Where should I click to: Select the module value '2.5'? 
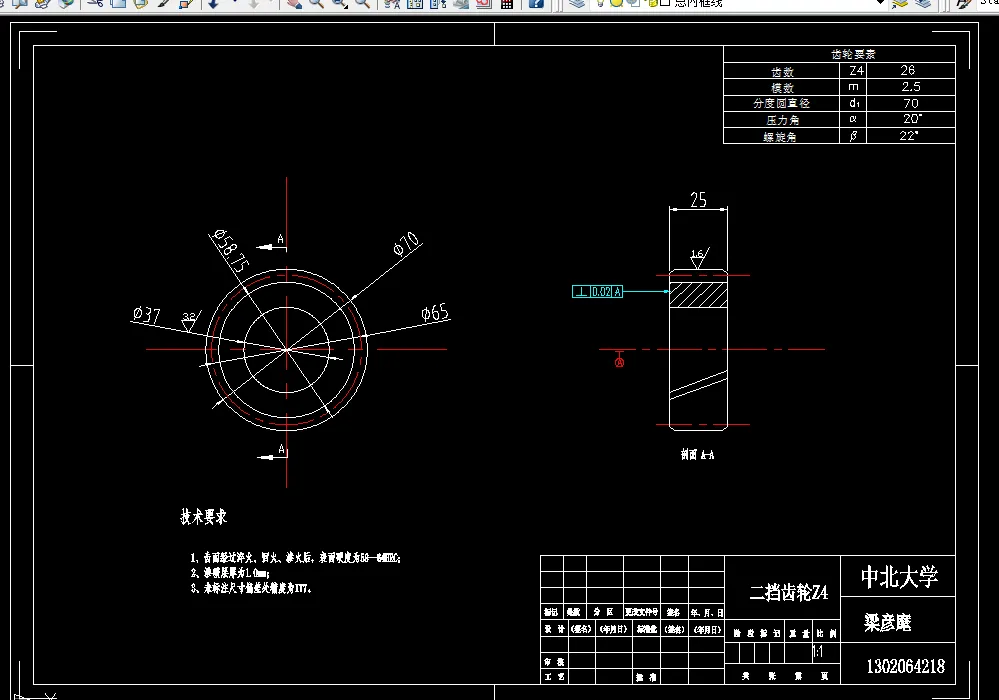911,87
